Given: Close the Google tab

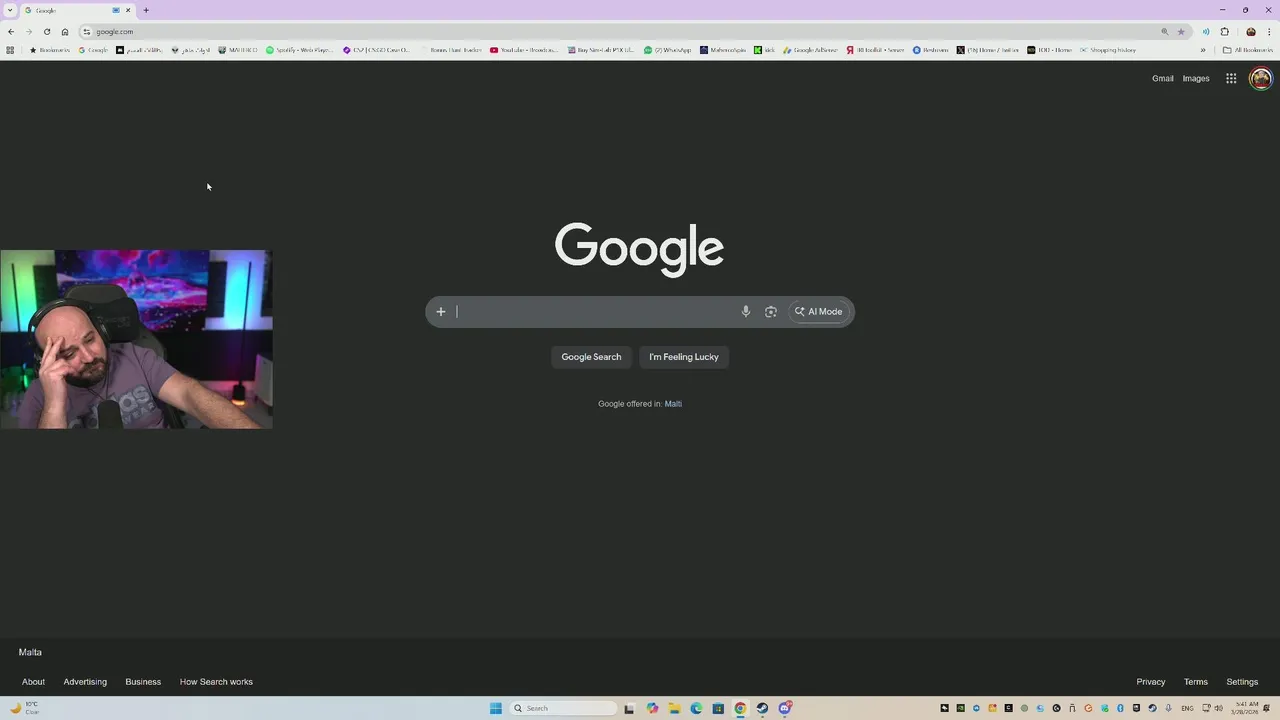Looking at the screenshot, I should click(x=128, y=10).
